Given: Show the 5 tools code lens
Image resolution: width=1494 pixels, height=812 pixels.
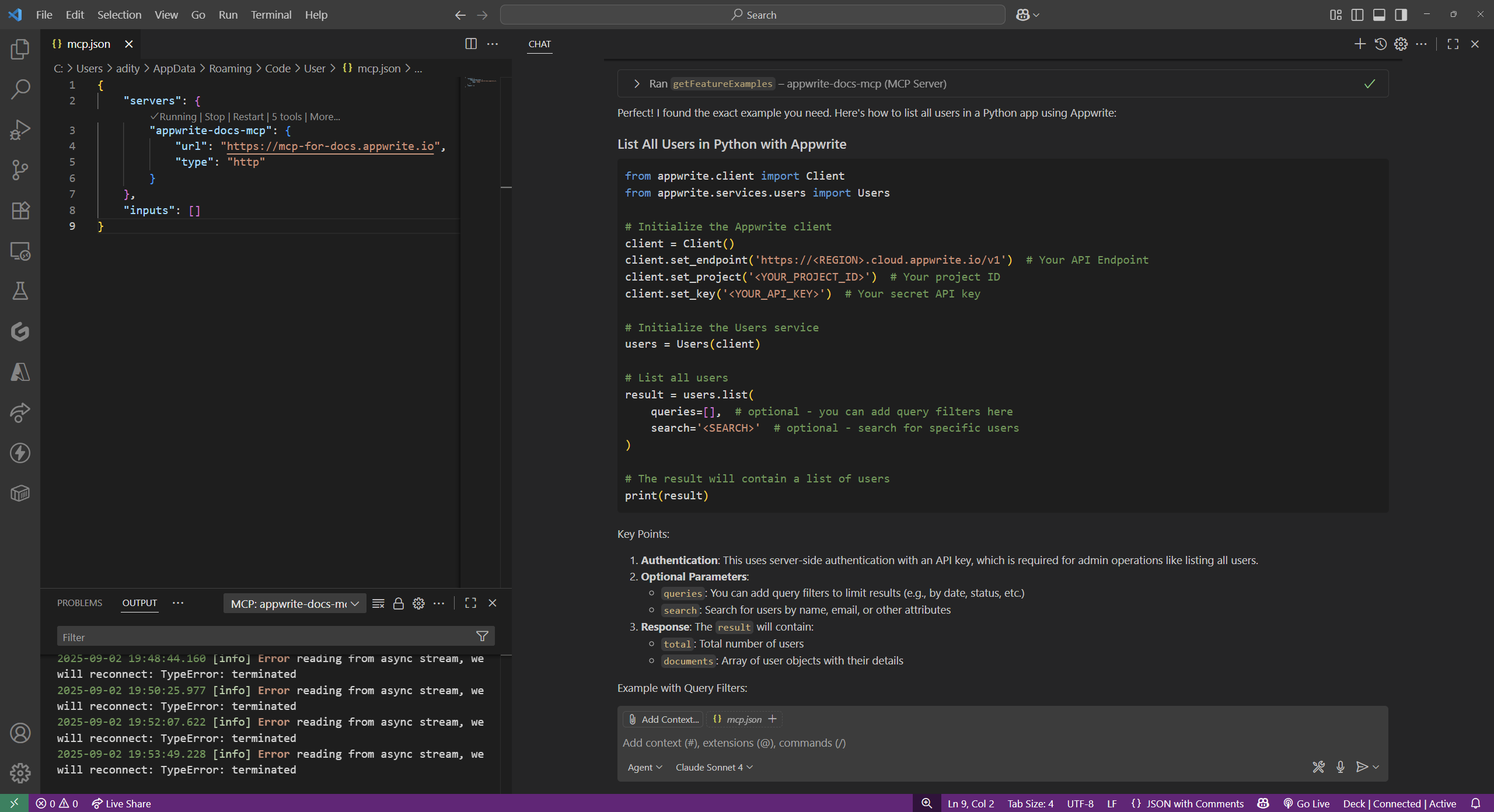Looking at the screenshot, I should (x=287, y=117).
